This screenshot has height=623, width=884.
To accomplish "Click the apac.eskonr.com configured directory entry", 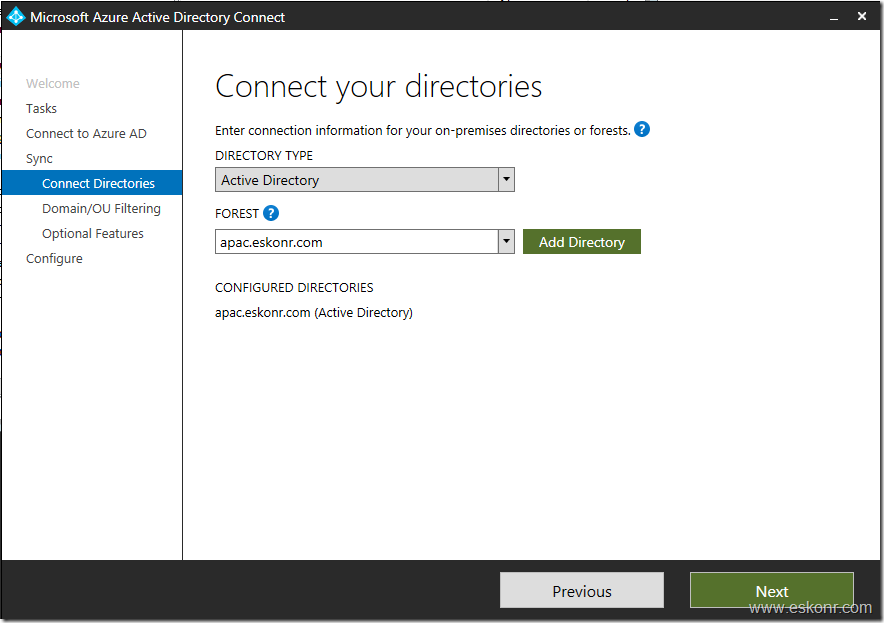I will pos(314,312).
